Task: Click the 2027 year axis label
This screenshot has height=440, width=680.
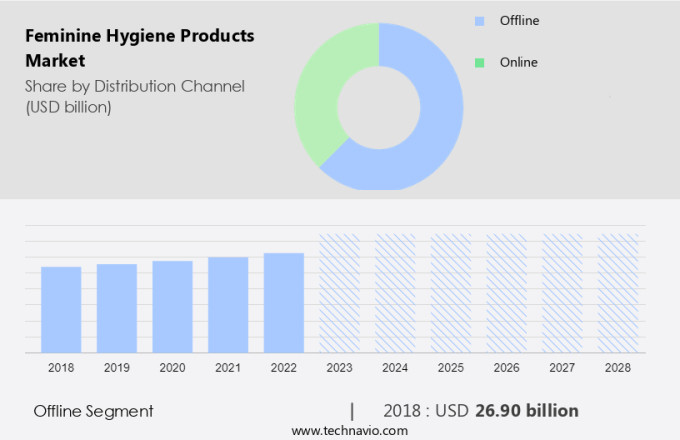Action: coord(562,368)
